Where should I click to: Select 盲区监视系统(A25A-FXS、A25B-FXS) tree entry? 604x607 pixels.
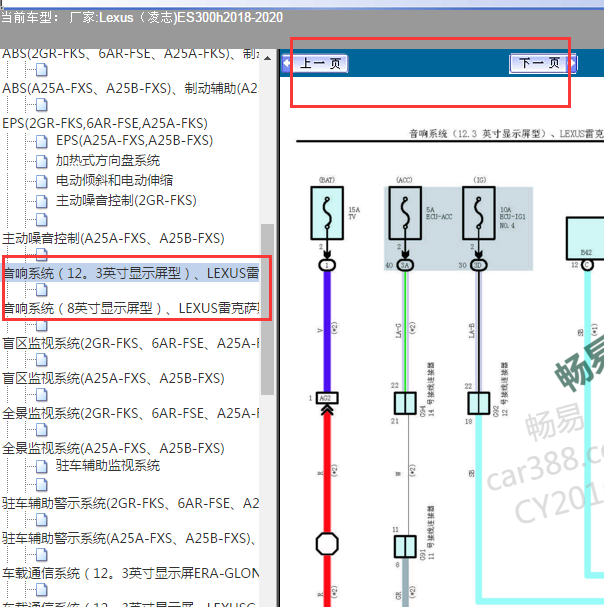[113, 378]
